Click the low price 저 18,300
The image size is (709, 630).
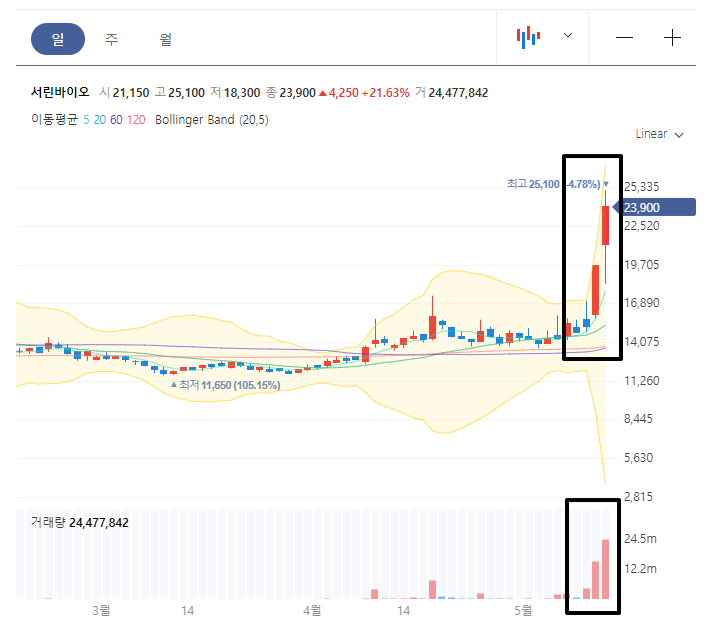tap(236, 93)
